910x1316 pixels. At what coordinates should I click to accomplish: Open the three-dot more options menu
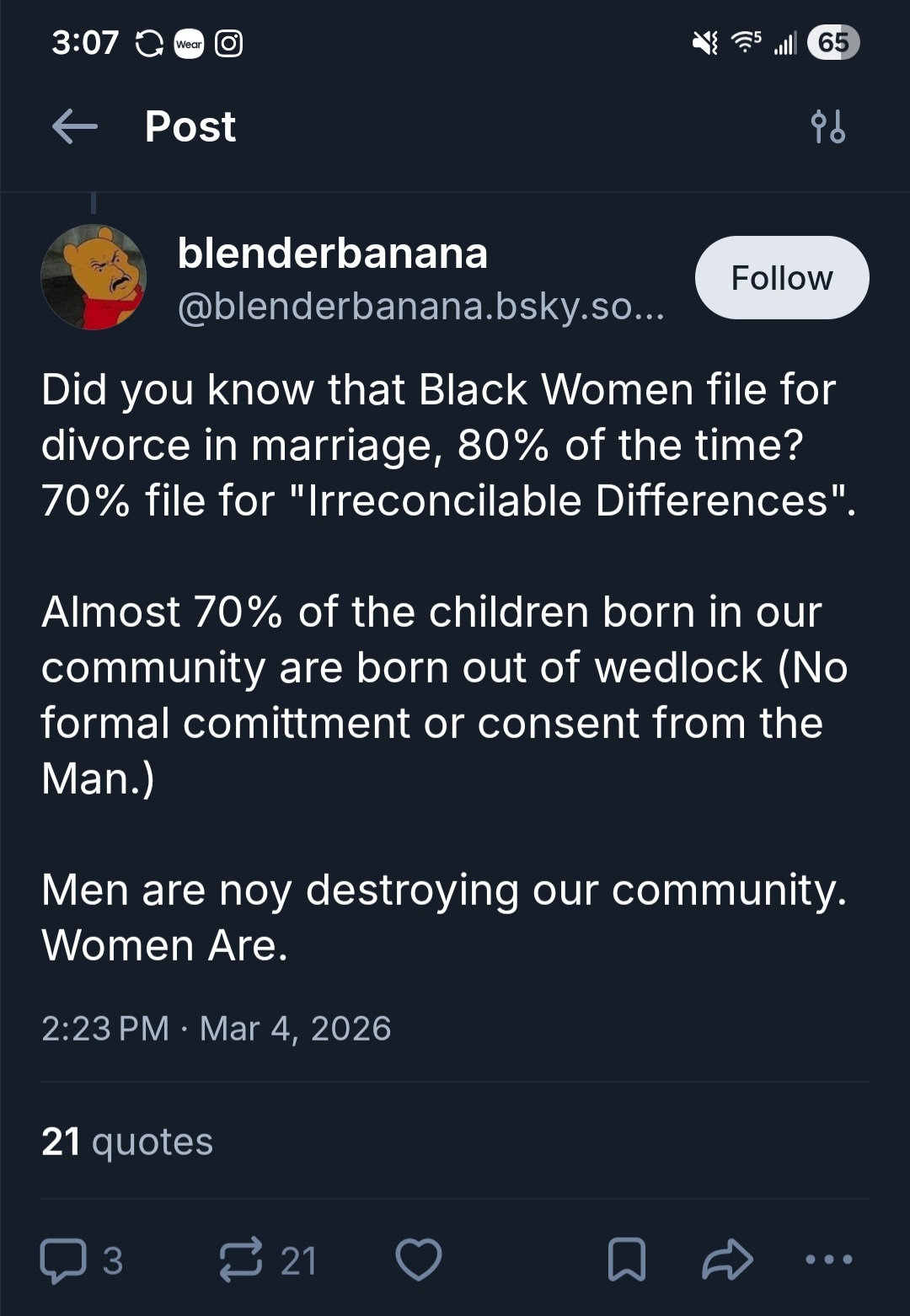(x=829, y=1260)
